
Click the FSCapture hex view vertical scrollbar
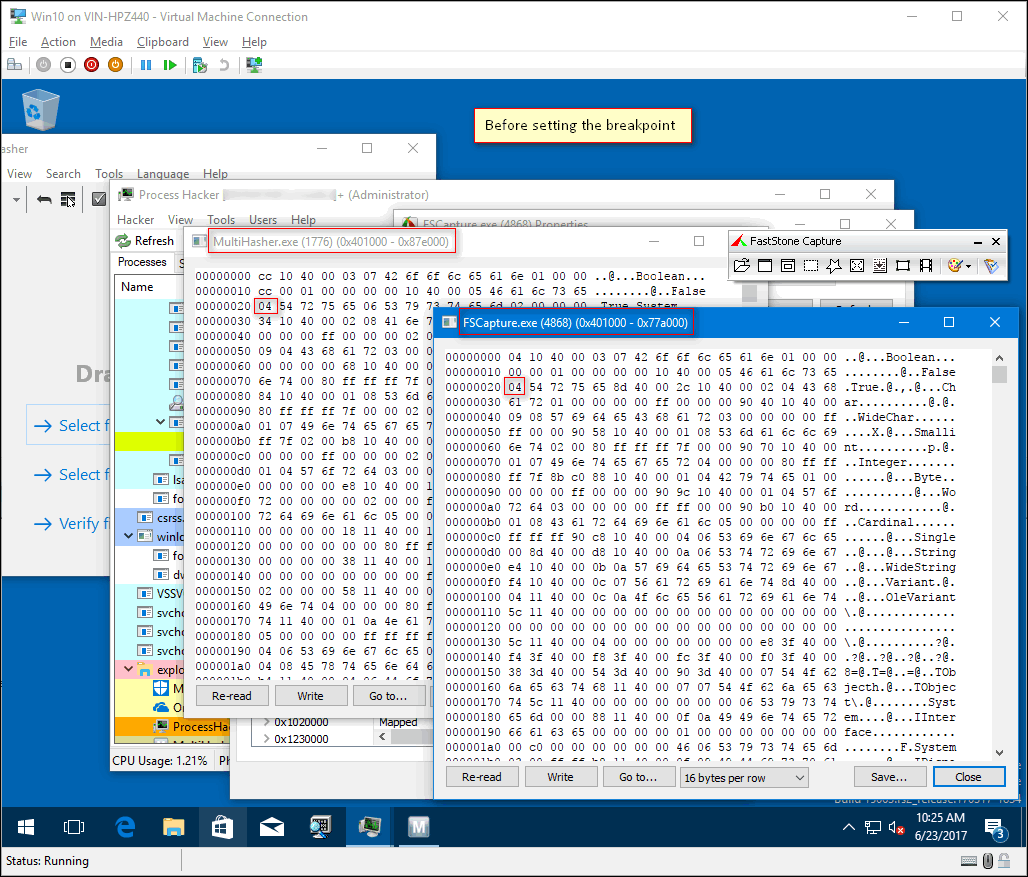998,550
